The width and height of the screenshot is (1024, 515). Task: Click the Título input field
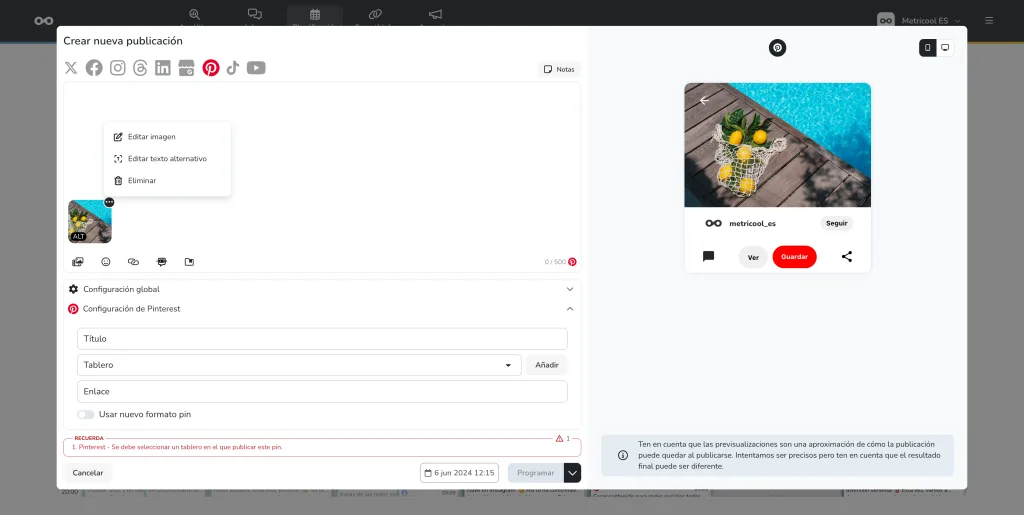(322, 339)
